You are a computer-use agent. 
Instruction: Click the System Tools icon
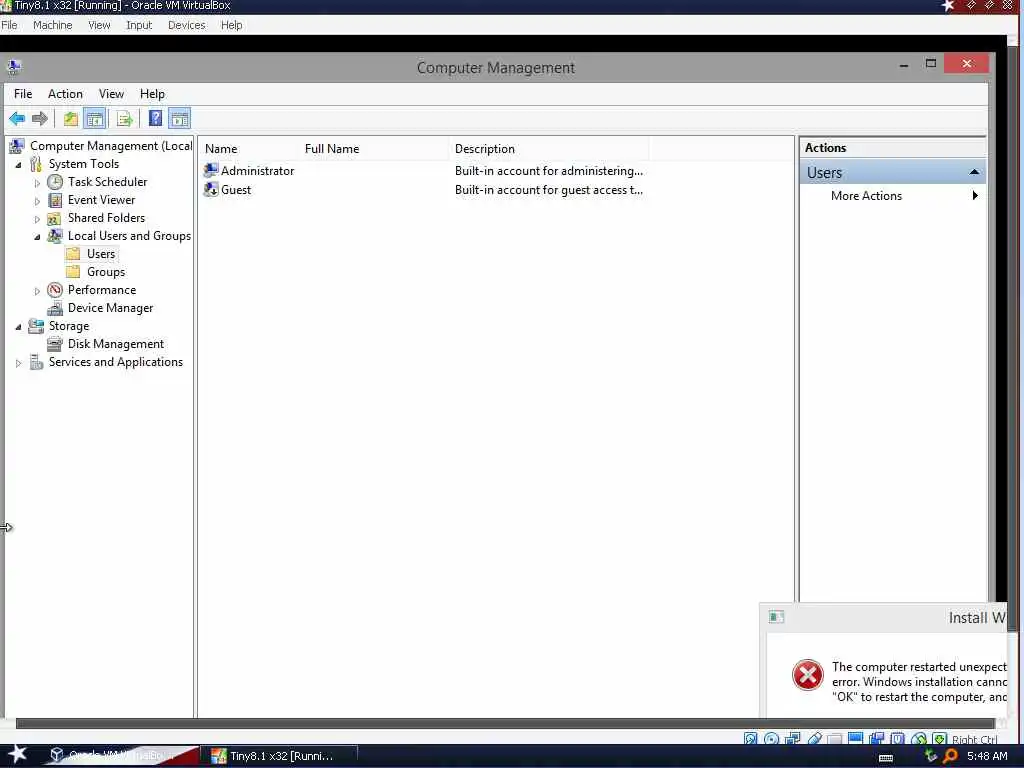coord(36,164)
